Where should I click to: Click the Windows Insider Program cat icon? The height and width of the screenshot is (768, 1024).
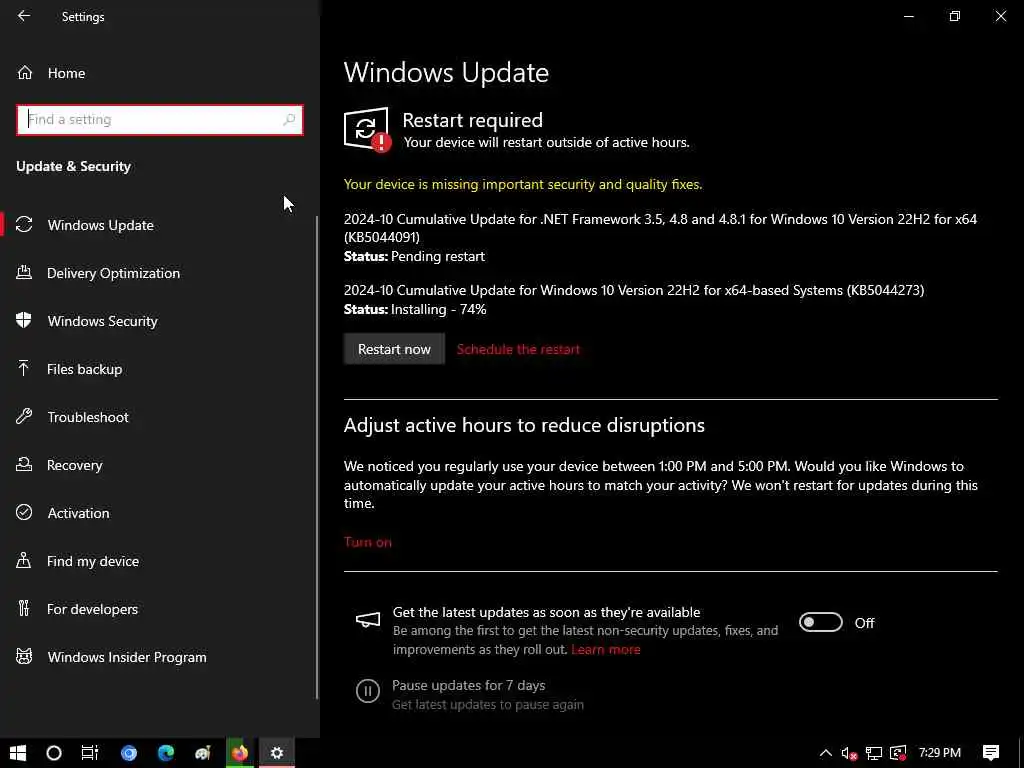24,656
